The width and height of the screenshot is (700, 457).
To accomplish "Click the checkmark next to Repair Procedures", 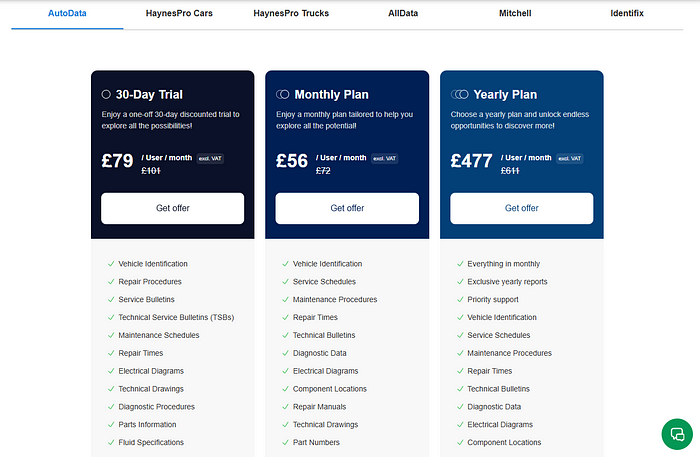I will (x=111, y=282).
